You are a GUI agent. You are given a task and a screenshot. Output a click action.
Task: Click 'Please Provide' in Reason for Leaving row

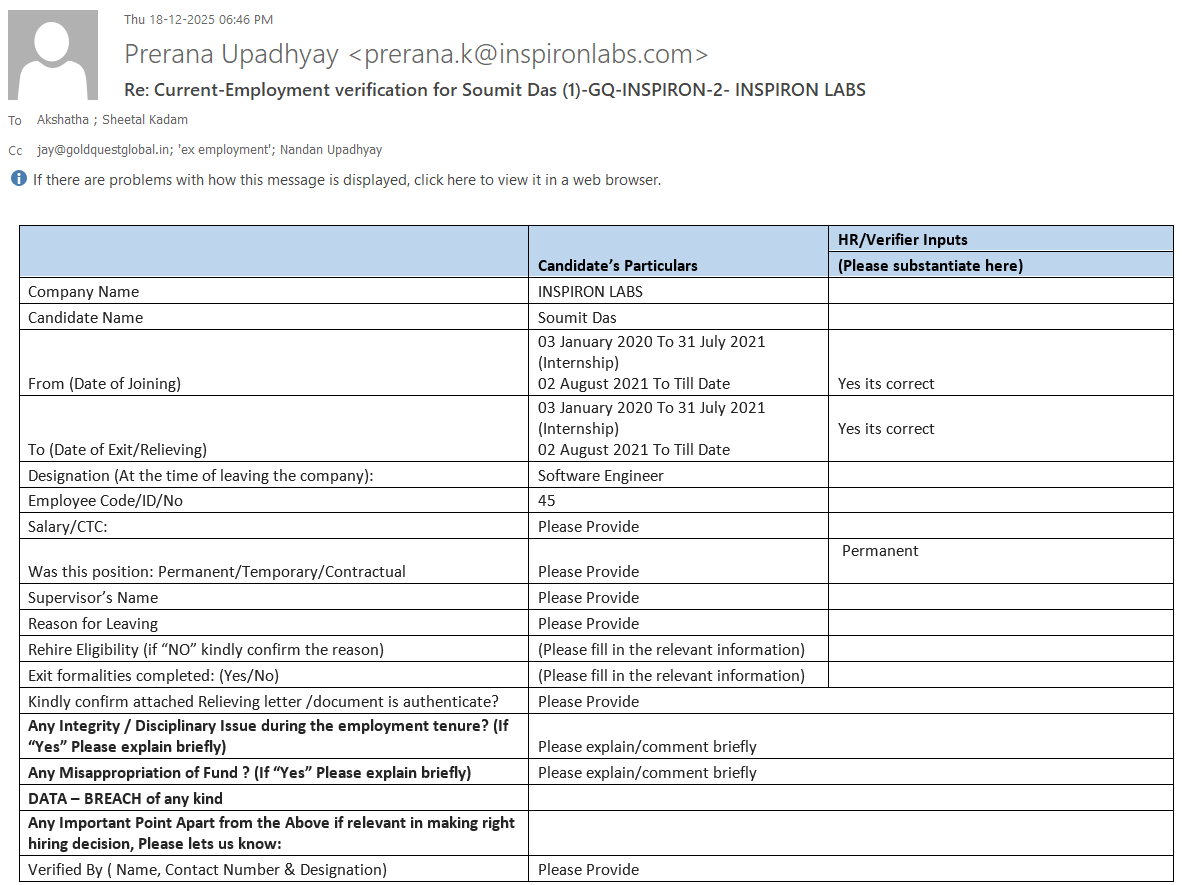(588, 623)
